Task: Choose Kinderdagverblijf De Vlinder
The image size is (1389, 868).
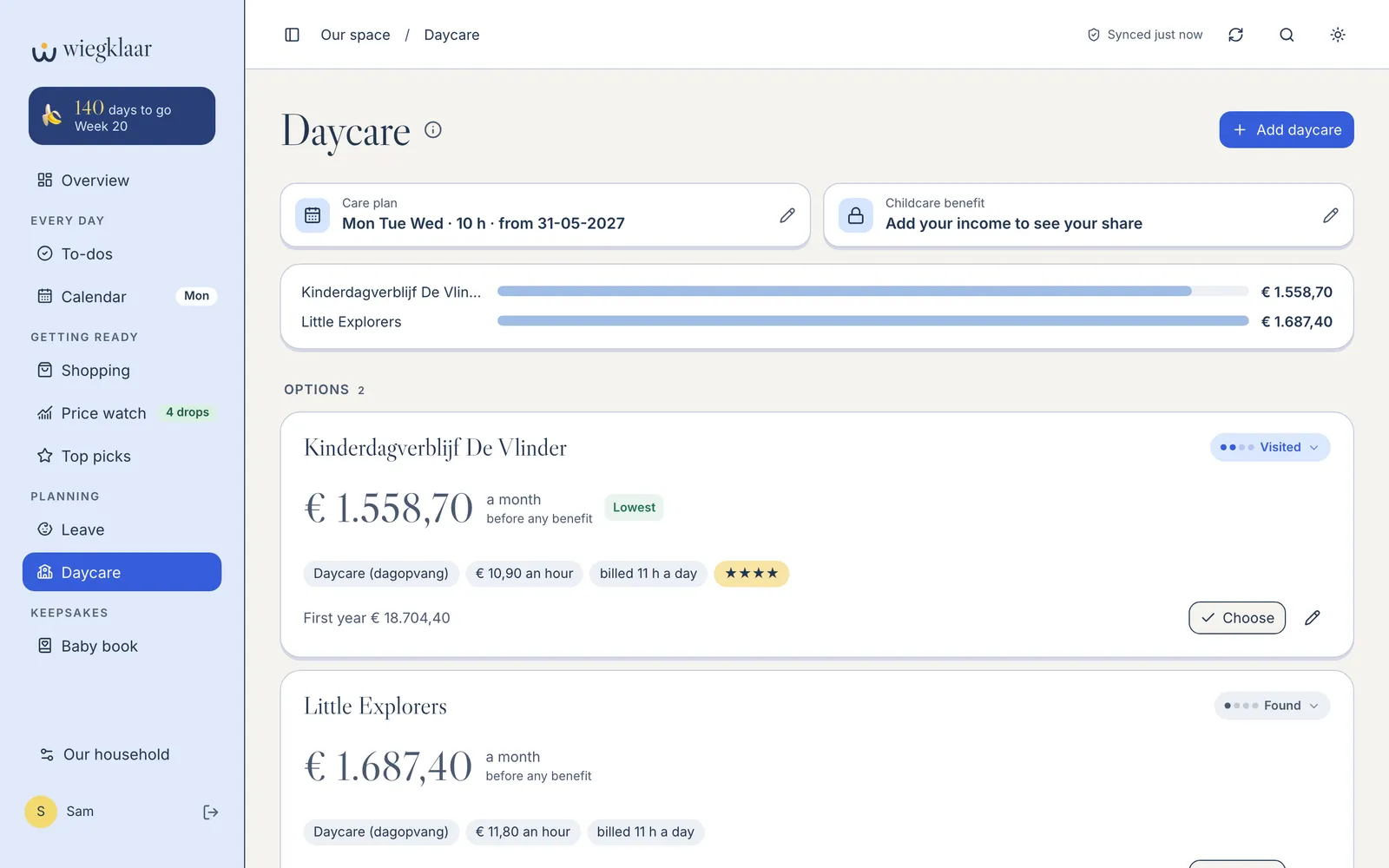Action: [x=1237, y=618]
